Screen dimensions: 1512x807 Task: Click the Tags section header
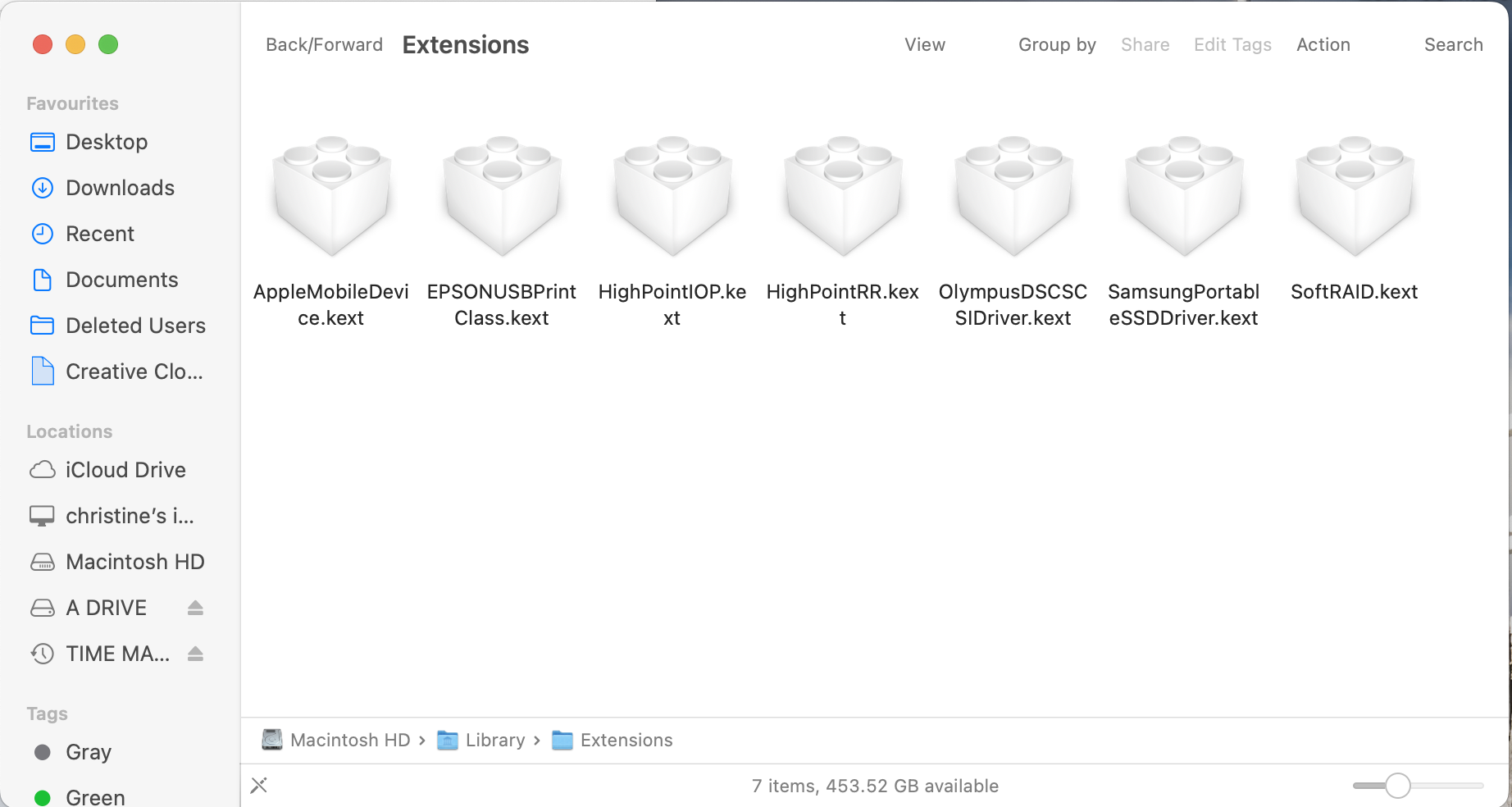click(48, 714)
